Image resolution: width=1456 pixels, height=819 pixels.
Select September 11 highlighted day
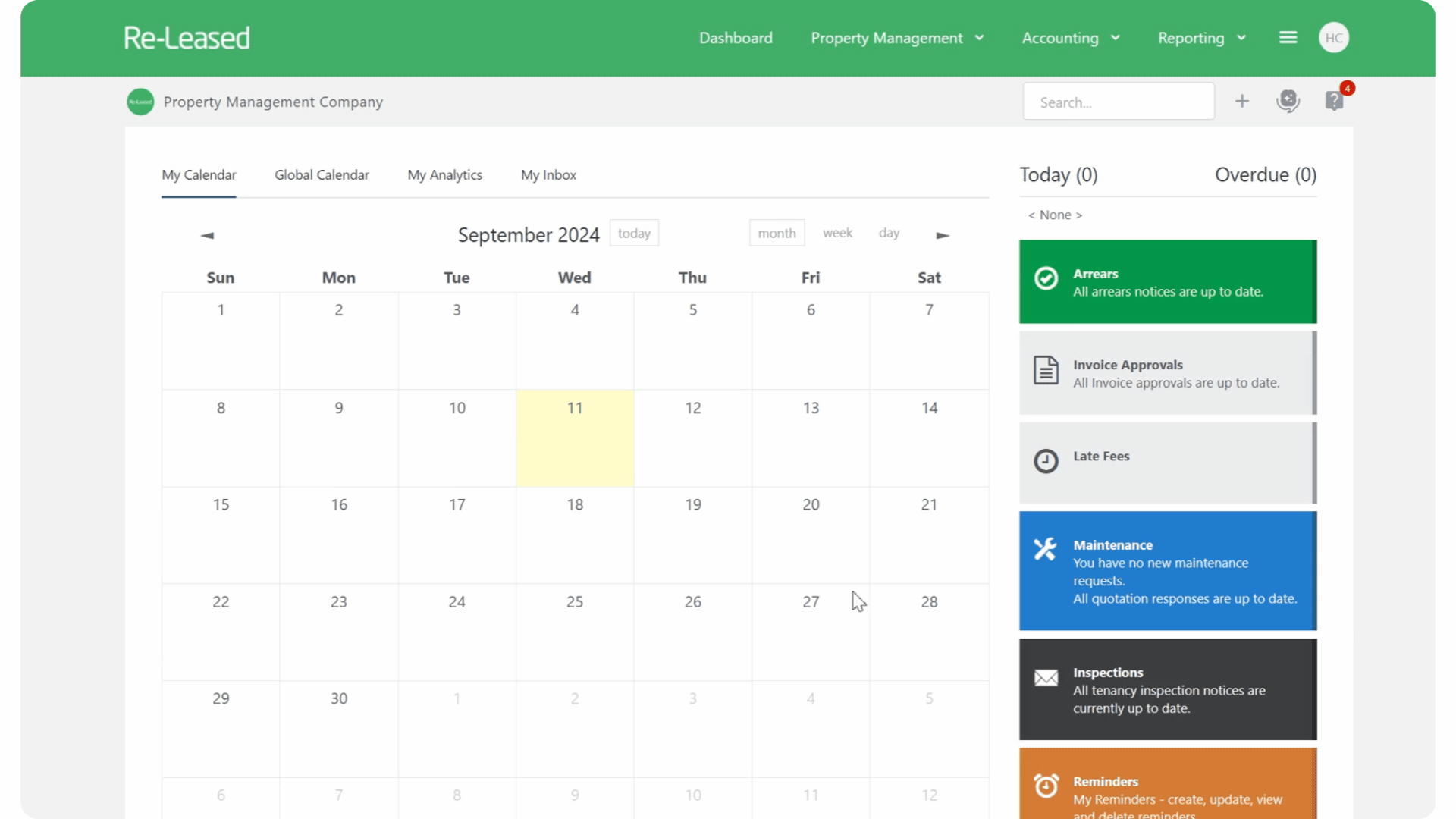click(x=575, y=438)
